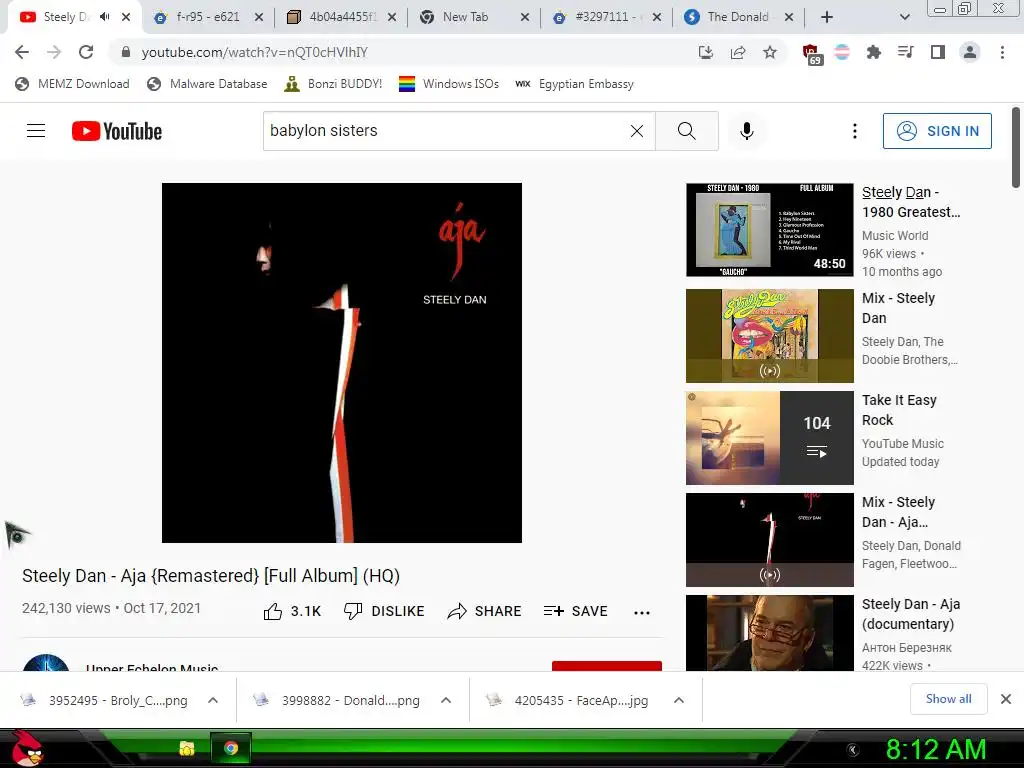
Task: Close the downloads bar
Action: [x=1006, y=699]
